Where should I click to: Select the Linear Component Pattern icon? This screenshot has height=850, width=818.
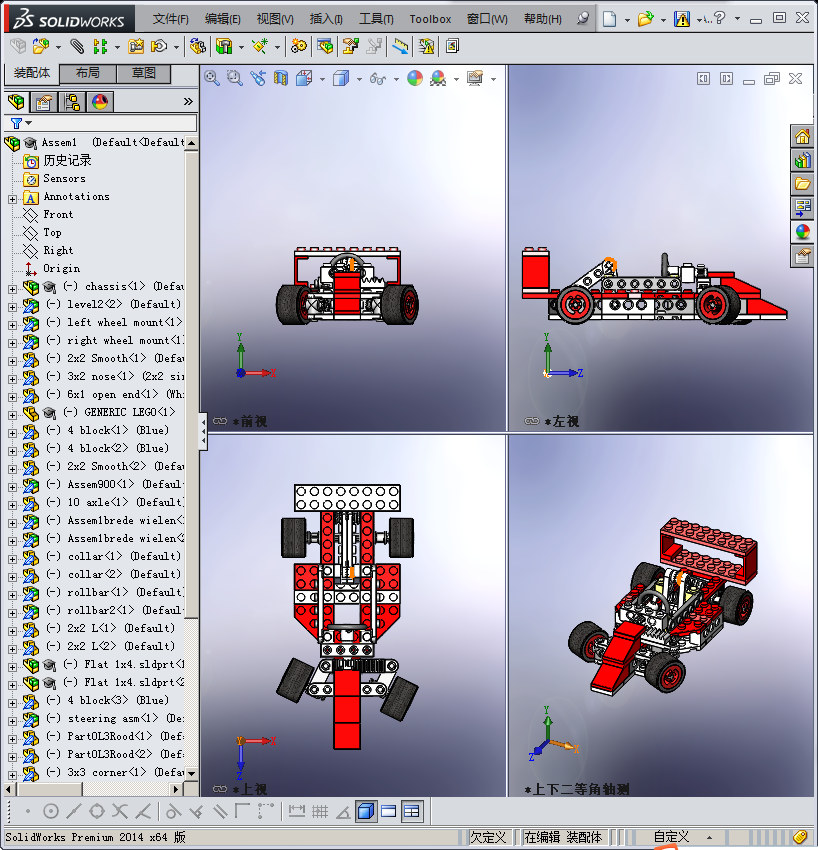click(x=100, y=47)
